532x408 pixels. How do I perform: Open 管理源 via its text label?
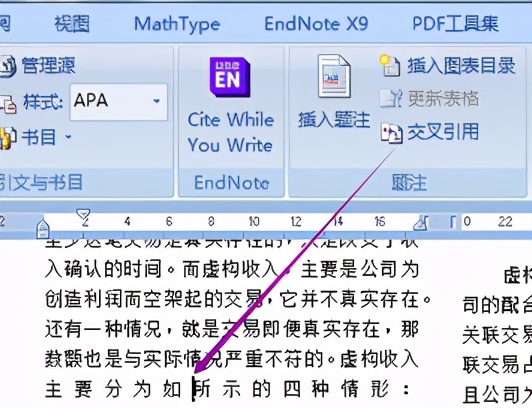click(x=48, y=65)
